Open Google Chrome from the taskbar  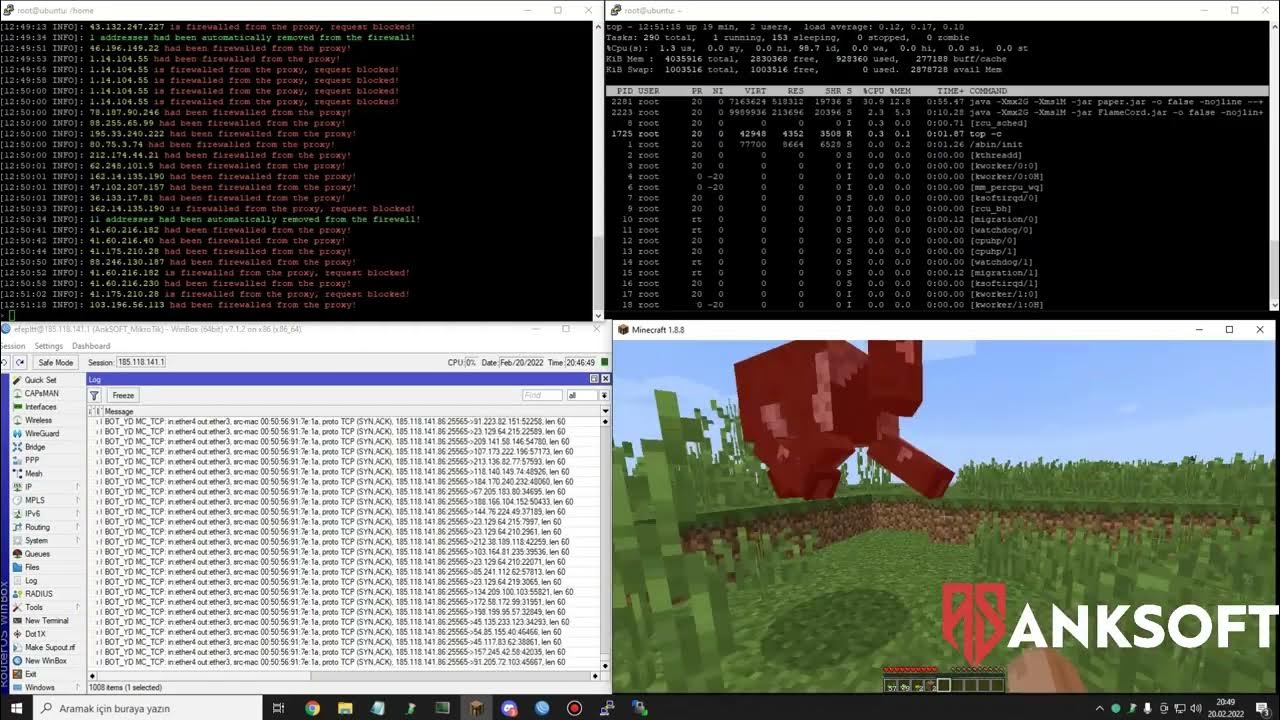click(312, 708)
